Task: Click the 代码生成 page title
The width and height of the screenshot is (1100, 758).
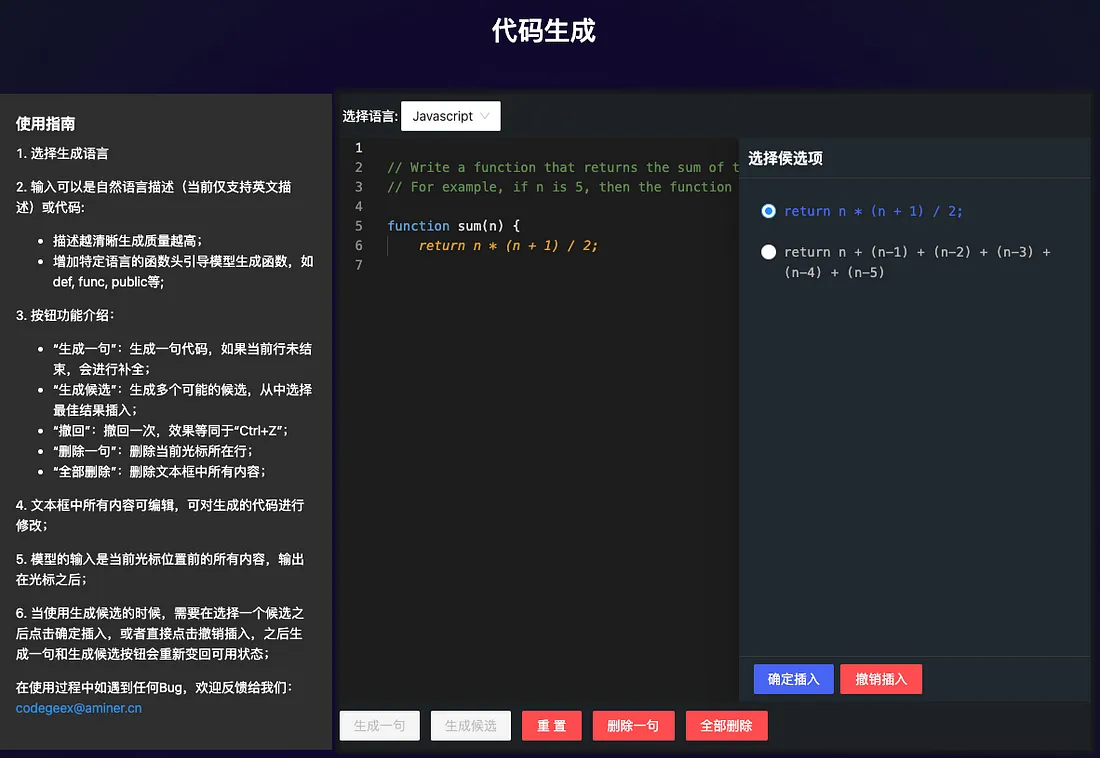Action: click(x=544, y=31)
